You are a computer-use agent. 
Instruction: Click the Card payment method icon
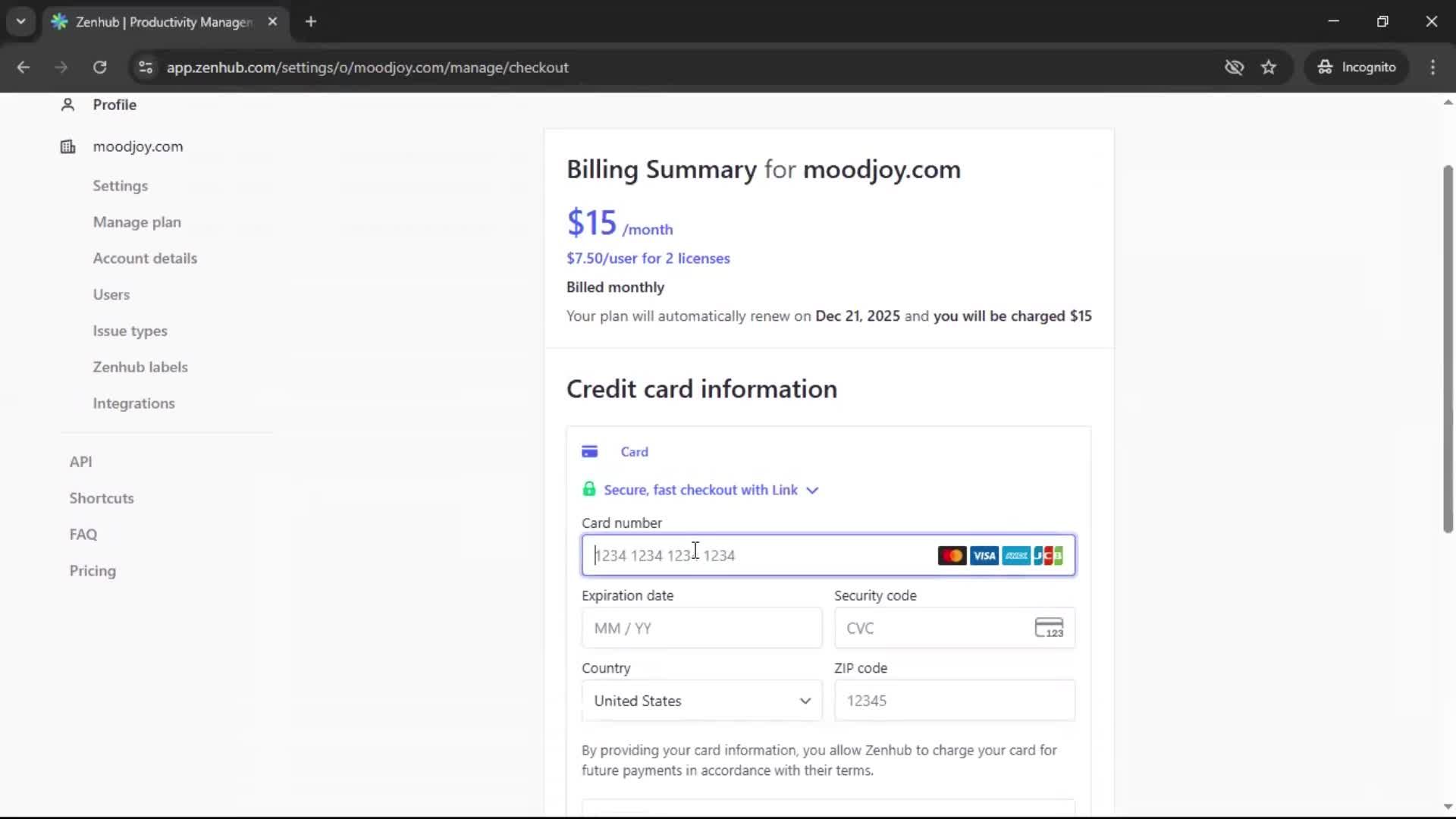[591, 450]
